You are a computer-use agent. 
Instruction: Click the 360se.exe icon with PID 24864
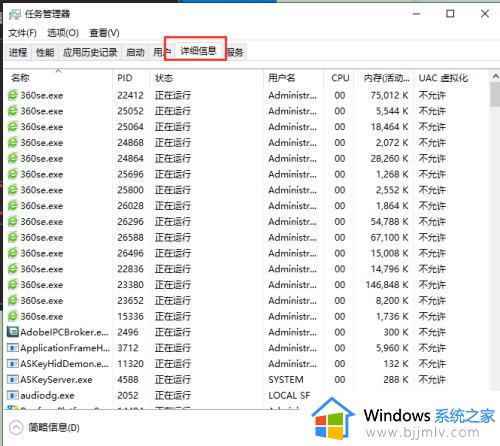[13, 158]
